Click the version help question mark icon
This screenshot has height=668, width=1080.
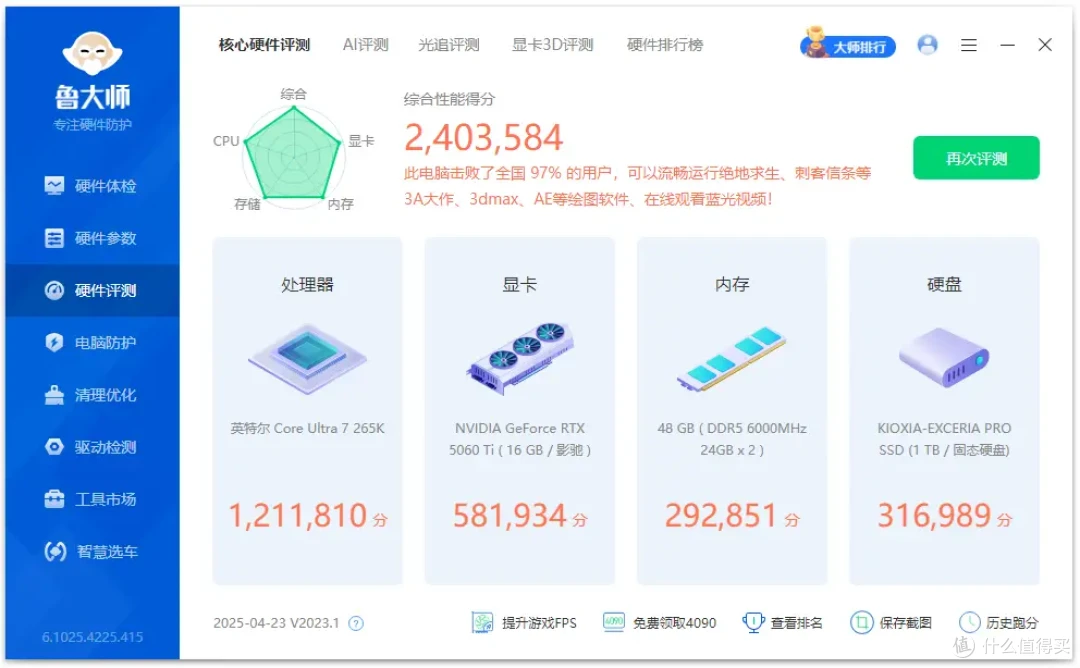click(x=356, y=624)
